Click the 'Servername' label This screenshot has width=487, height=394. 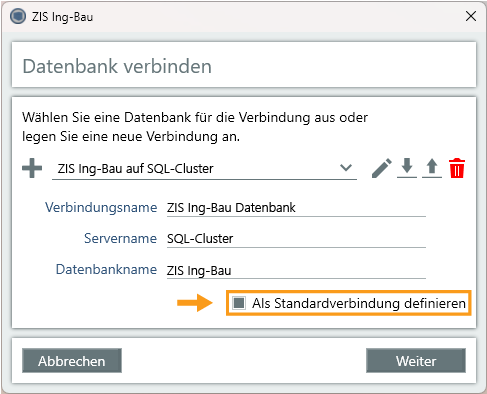pyautogui.click(x=120, y=238)
